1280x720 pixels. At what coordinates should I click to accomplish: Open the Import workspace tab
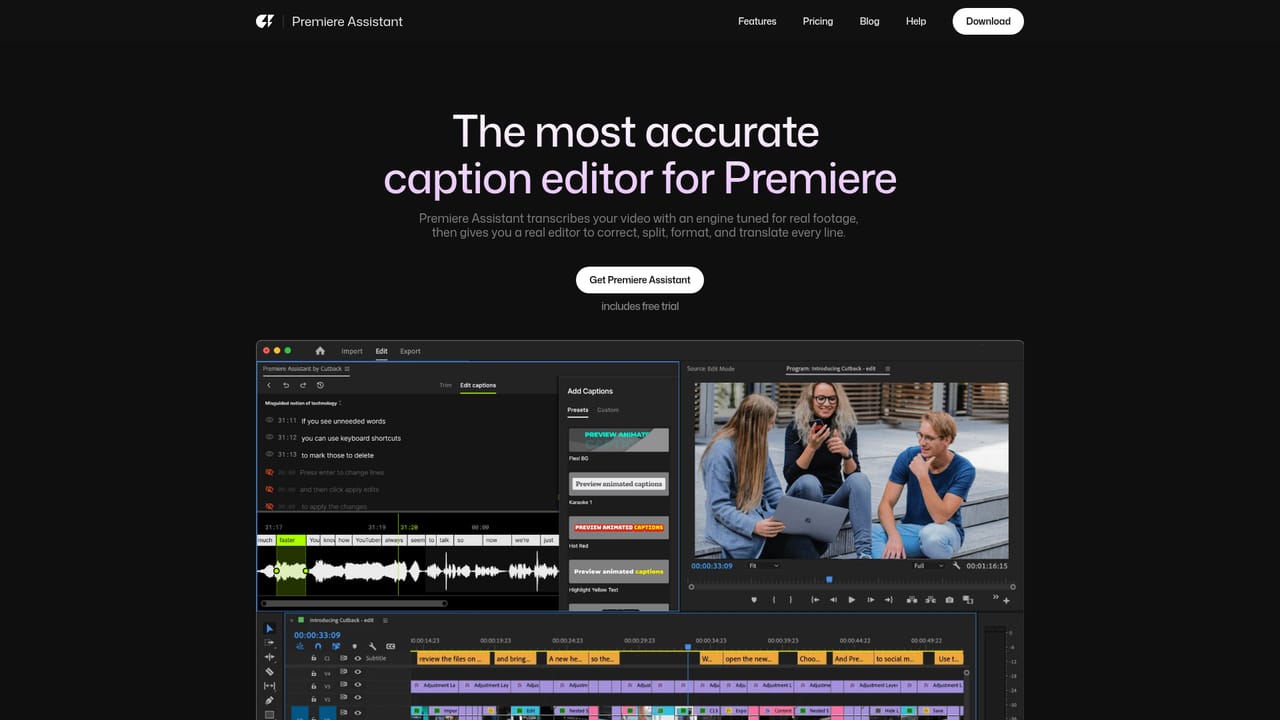[x=352, y=351]
